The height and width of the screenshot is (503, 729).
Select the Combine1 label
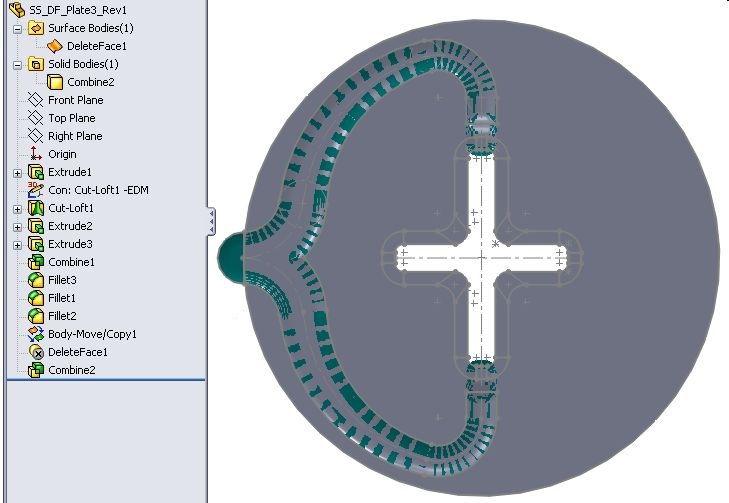point(71,262)
